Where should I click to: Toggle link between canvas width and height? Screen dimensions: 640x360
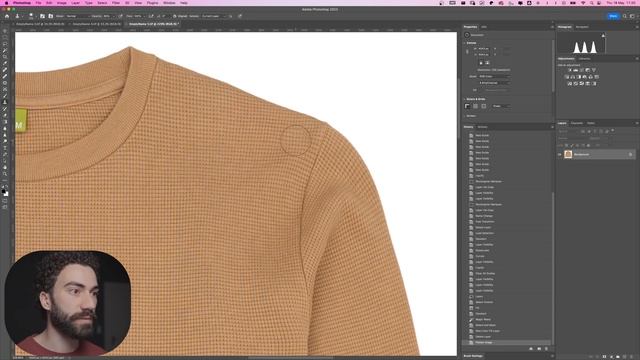pos(467,51)
